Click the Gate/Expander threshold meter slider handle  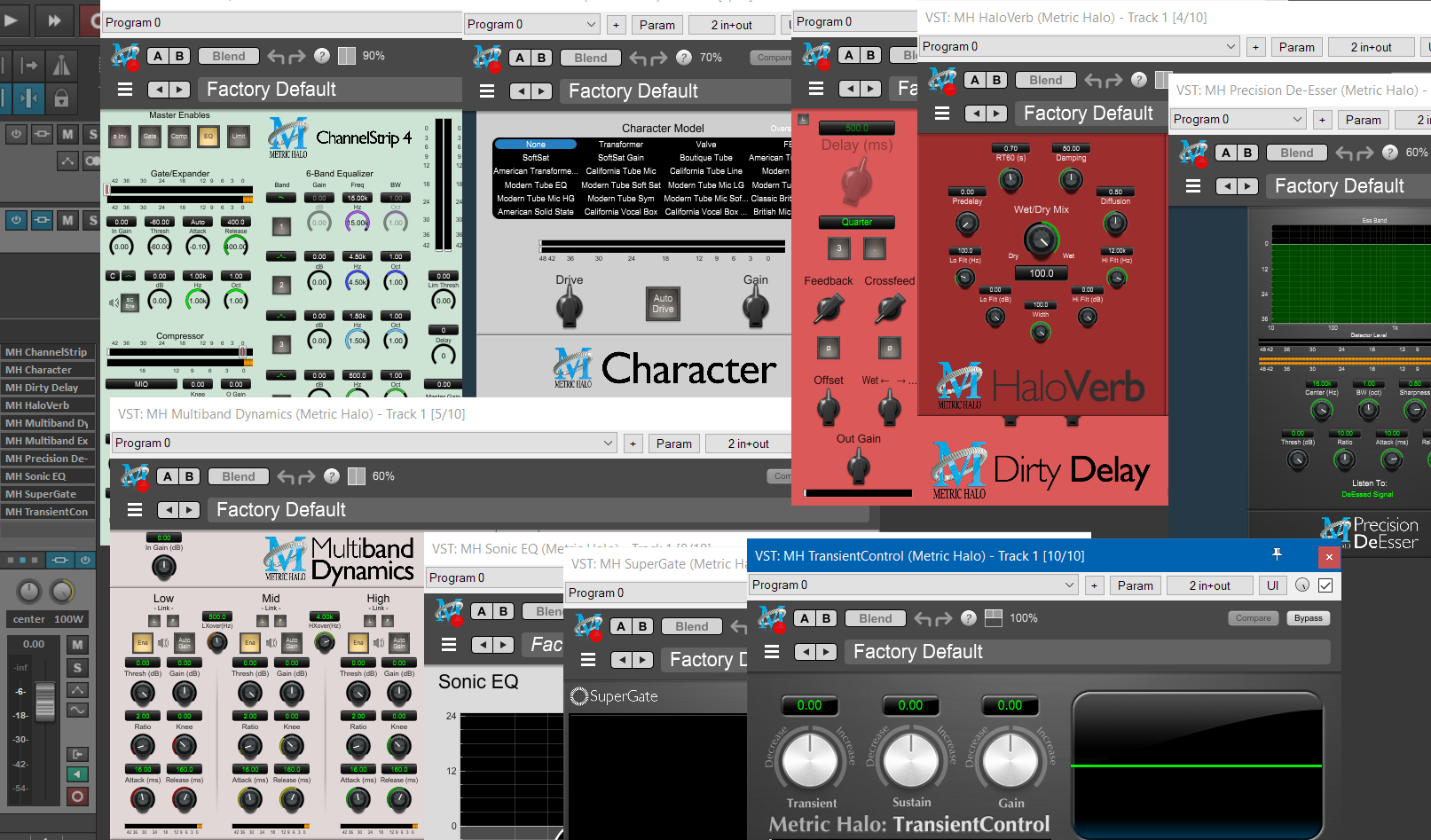pos(107,190)
